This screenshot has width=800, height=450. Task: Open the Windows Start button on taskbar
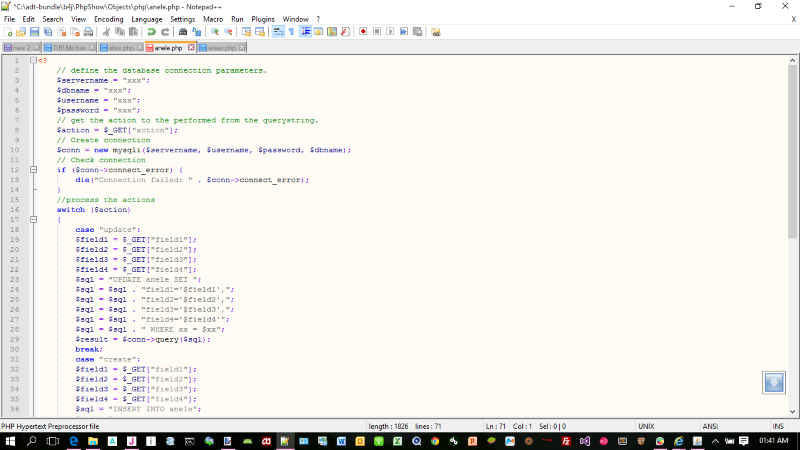point(10,441)
